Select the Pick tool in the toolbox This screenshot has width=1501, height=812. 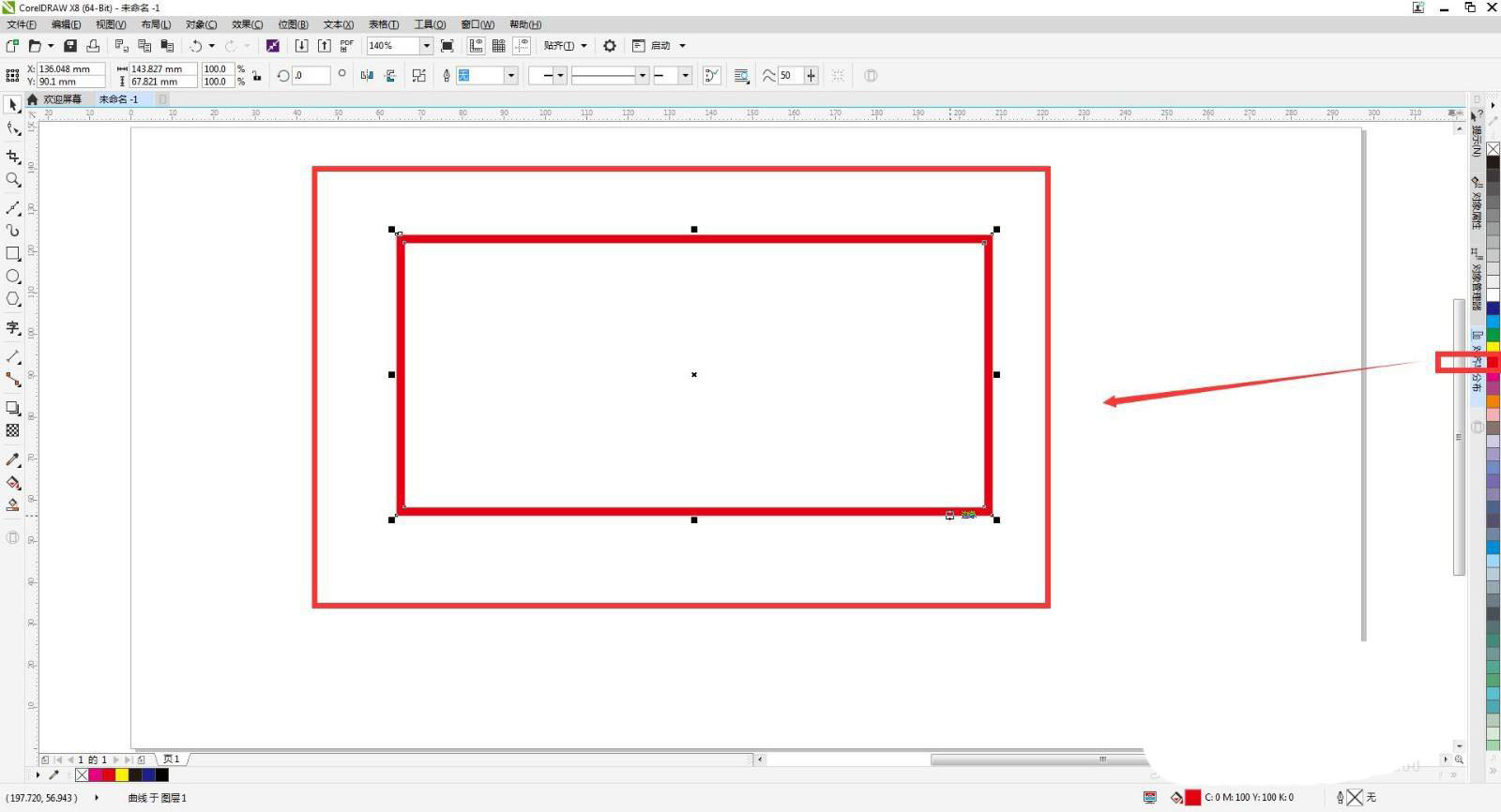click(13, 105)
